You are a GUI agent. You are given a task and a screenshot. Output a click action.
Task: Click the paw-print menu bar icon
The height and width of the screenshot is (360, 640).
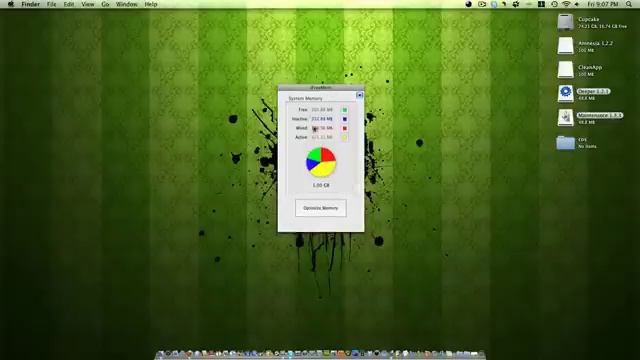tap(516, 4)
